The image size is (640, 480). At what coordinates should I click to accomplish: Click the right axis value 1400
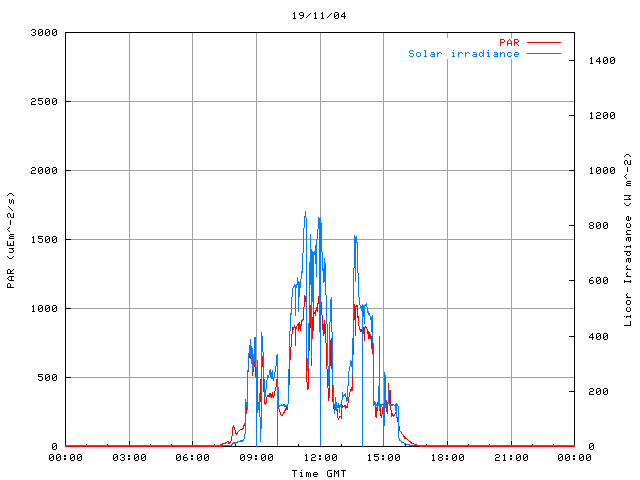point(602,61)
